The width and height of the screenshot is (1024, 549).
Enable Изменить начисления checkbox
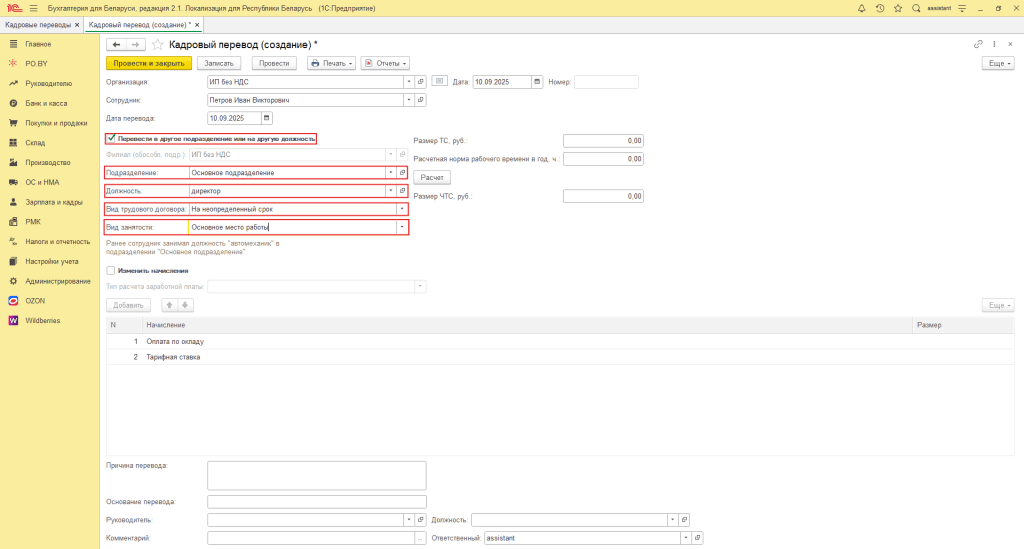[111, 270]
